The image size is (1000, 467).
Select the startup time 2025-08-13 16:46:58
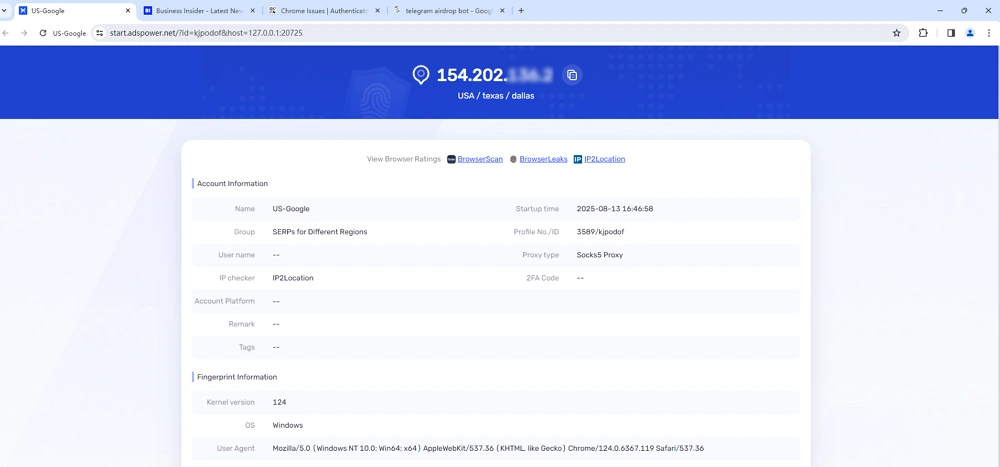pos(615,209)
